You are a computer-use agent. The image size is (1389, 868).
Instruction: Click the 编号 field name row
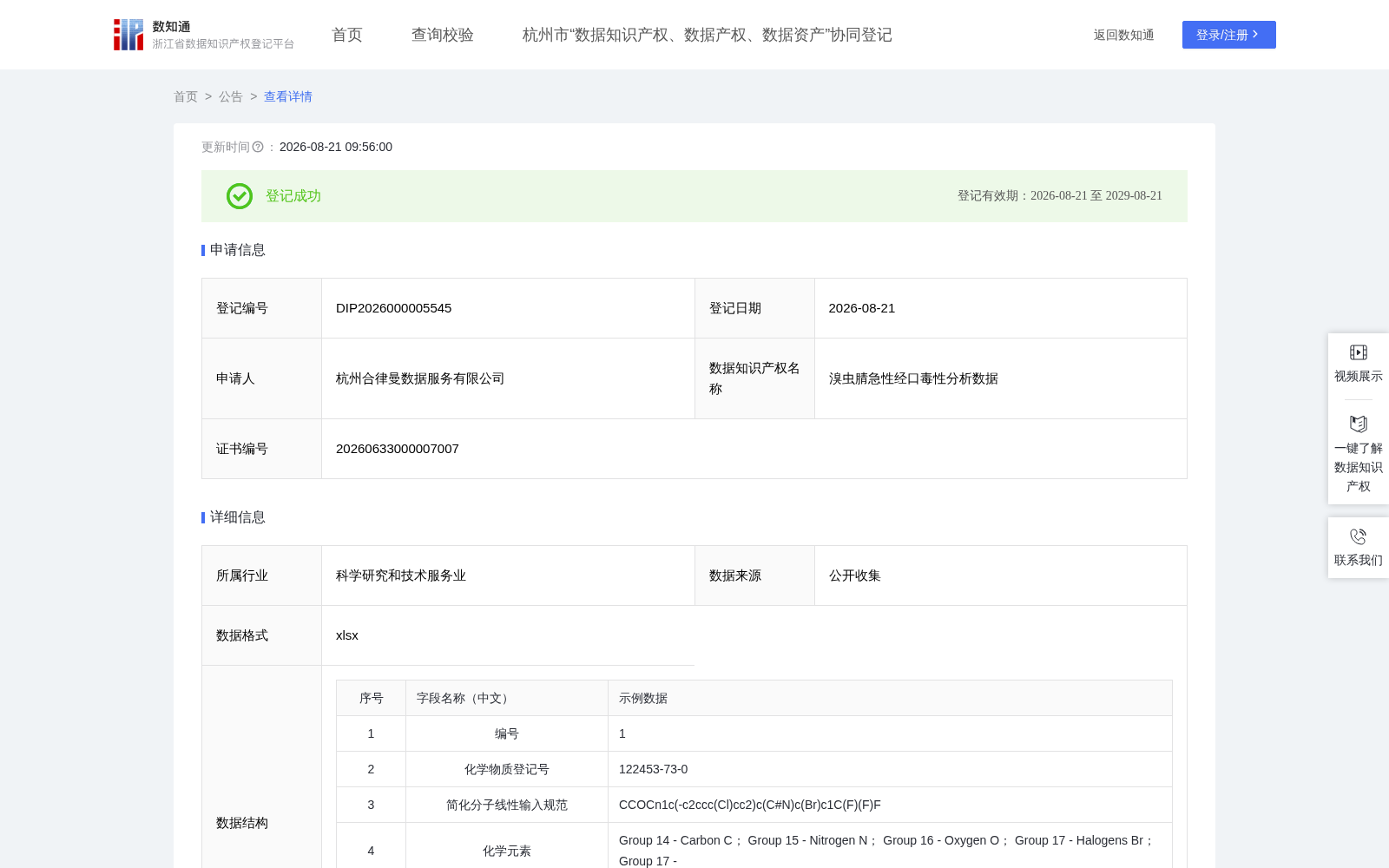click(x=507, y=733)
